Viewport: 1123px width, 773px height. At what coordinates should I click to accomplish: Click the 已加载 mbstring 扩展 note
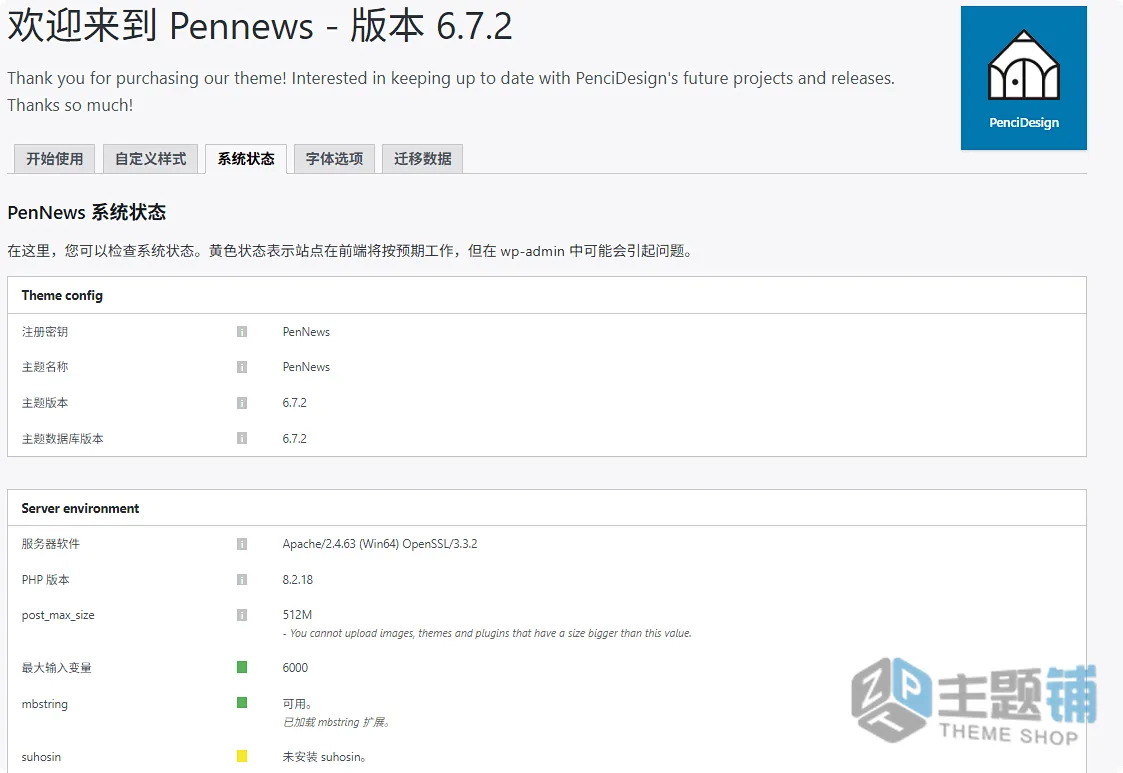(336, 722)
